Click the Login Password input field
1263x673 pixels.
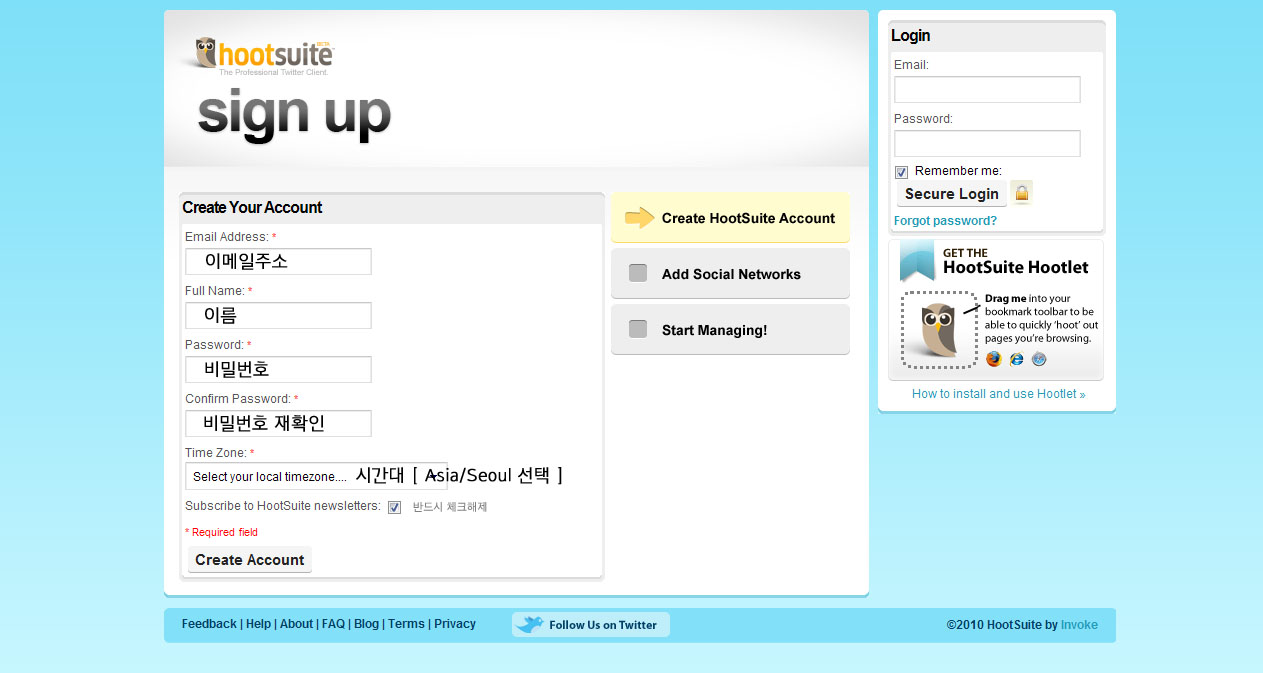pos(987,143)
